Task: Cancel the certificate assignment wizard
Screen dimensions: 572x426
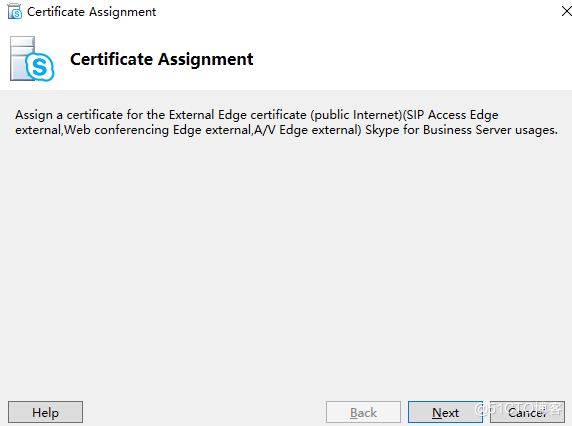Action: point(527,413)
